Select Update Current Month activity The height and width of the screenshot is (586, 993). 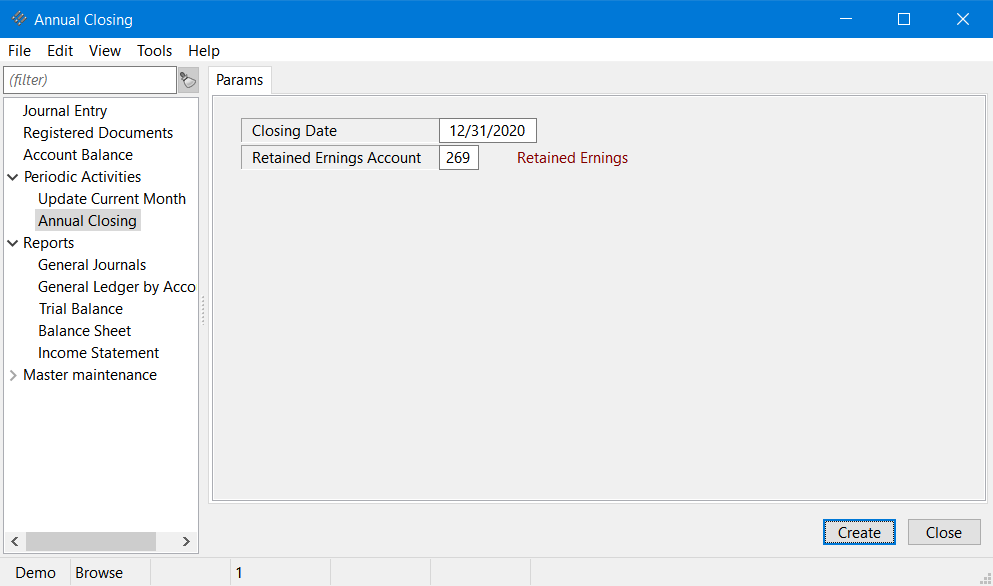coord(111,199)
